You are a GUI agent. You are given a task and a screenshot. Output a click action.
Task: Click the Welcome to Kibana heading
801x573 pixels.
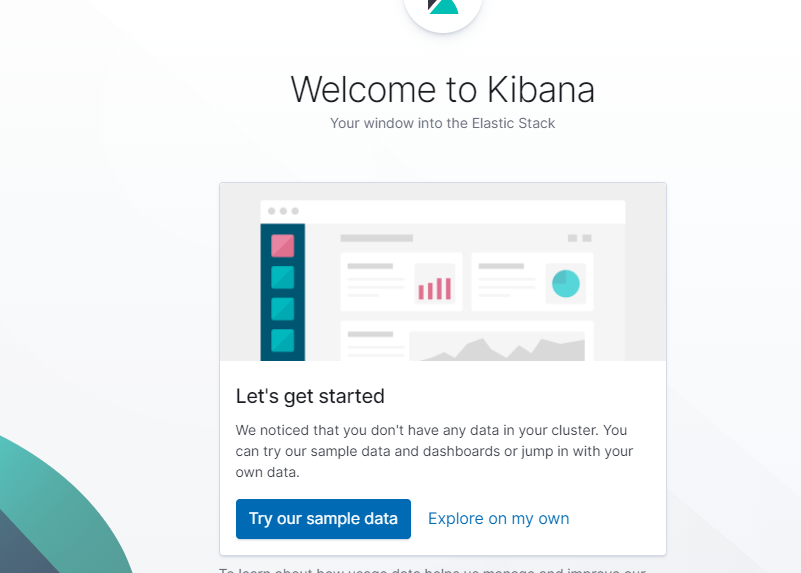pyautogui.click(x=442, y=90)
